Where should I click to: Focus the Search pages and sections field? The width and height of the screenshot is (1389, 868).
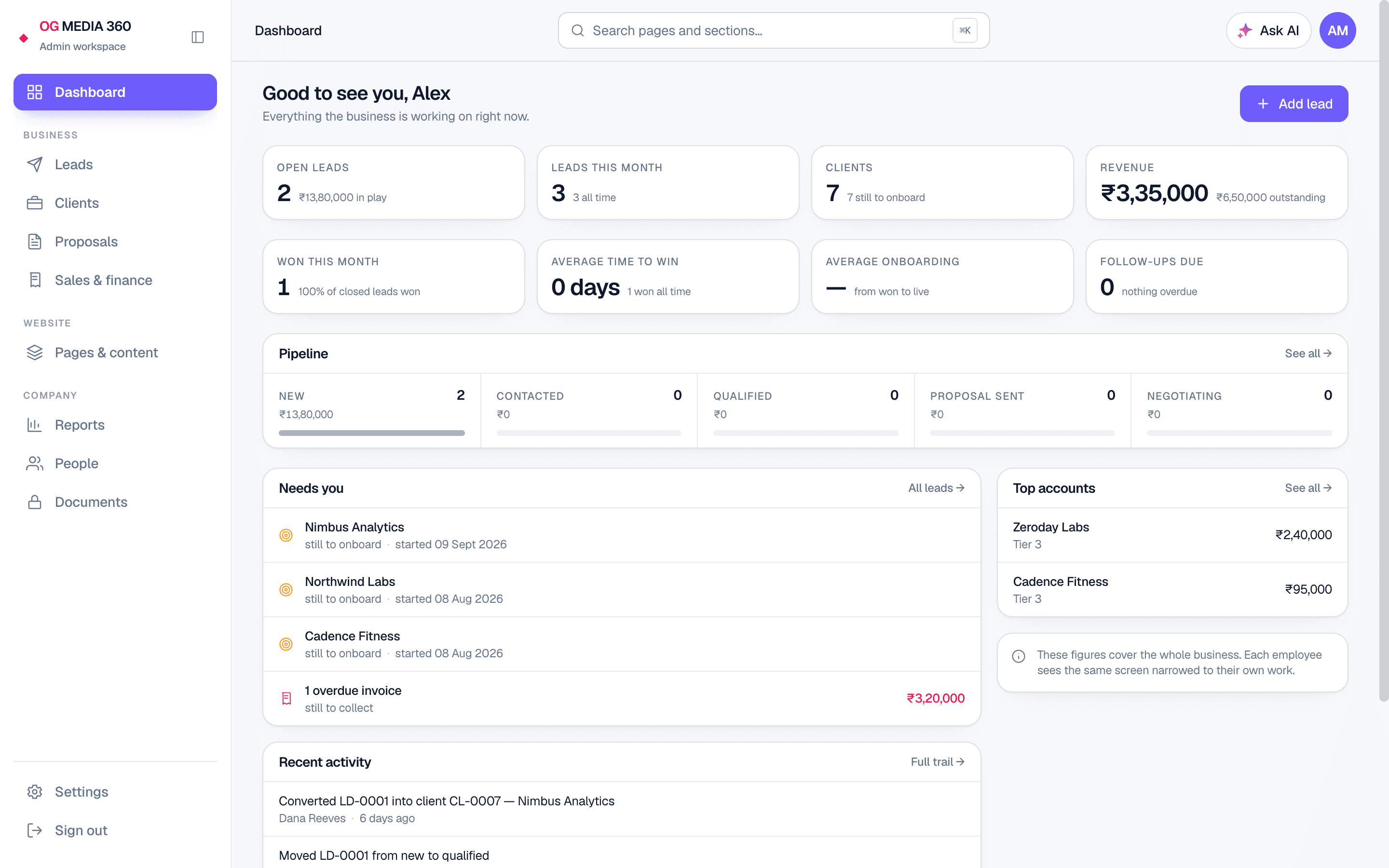tap(774, 30)
